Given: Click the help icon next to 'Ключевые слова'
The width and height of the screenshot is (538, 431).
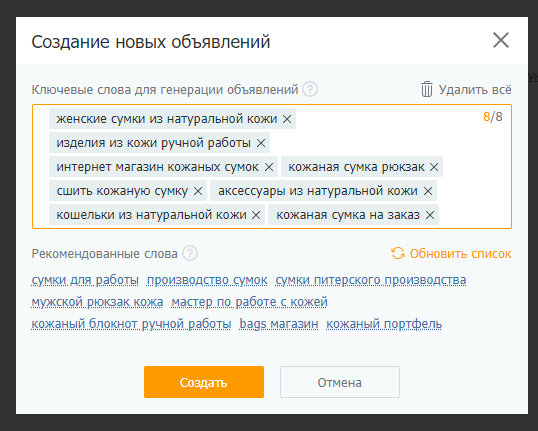Looking at the screenshot, I should [310, 89].
